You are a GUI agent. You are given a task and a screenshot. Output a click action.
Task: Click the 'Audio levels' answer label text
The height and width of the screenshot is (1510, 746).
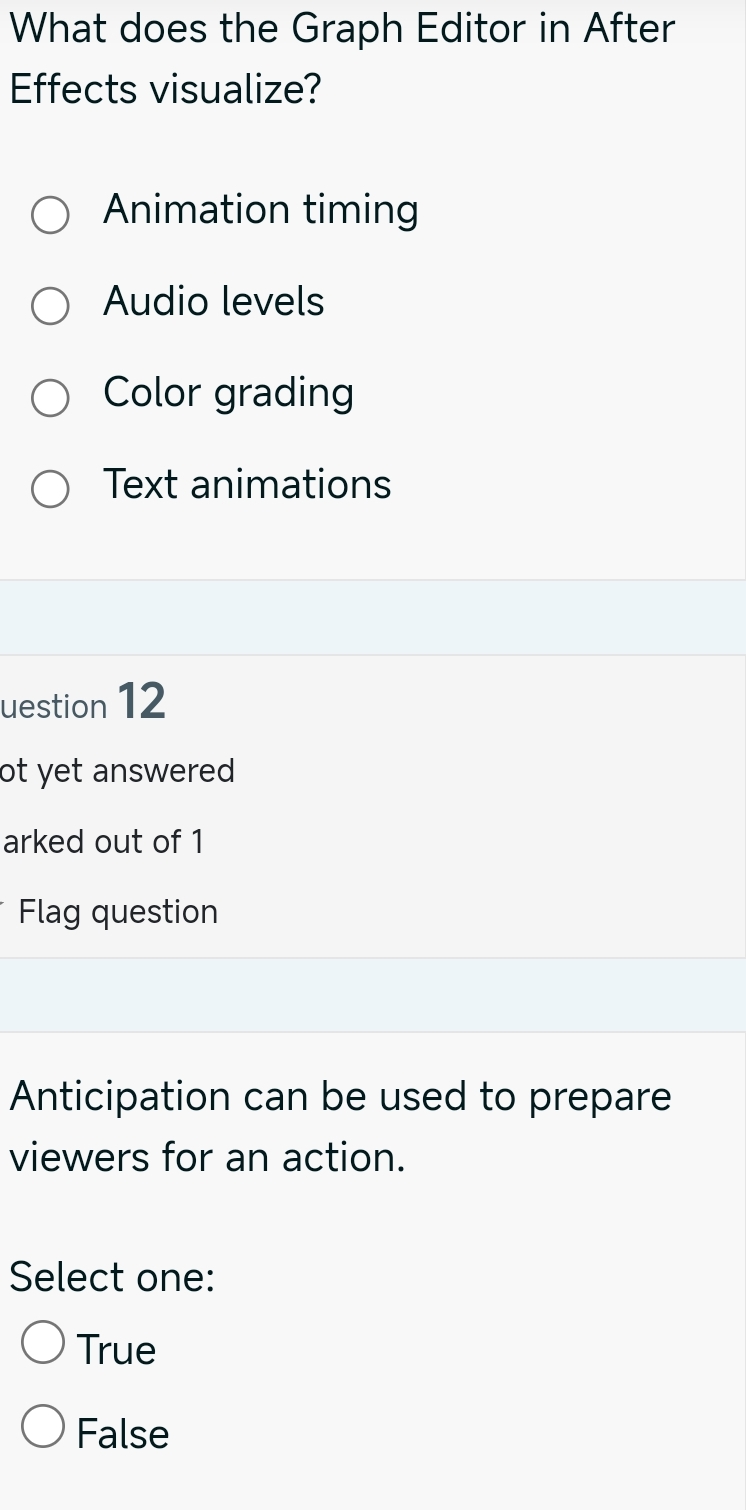coord(214,302)
